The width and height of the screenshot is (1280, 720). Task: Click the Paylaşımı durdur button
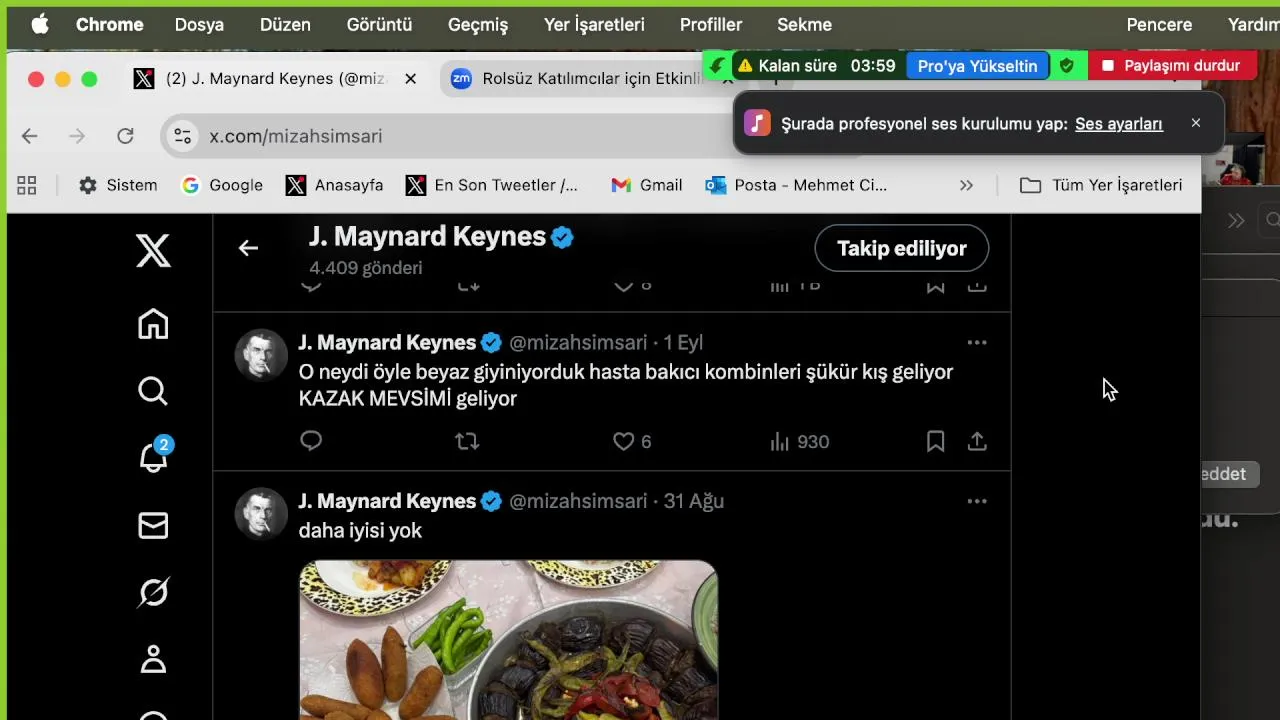click(x=1172, y=66)
